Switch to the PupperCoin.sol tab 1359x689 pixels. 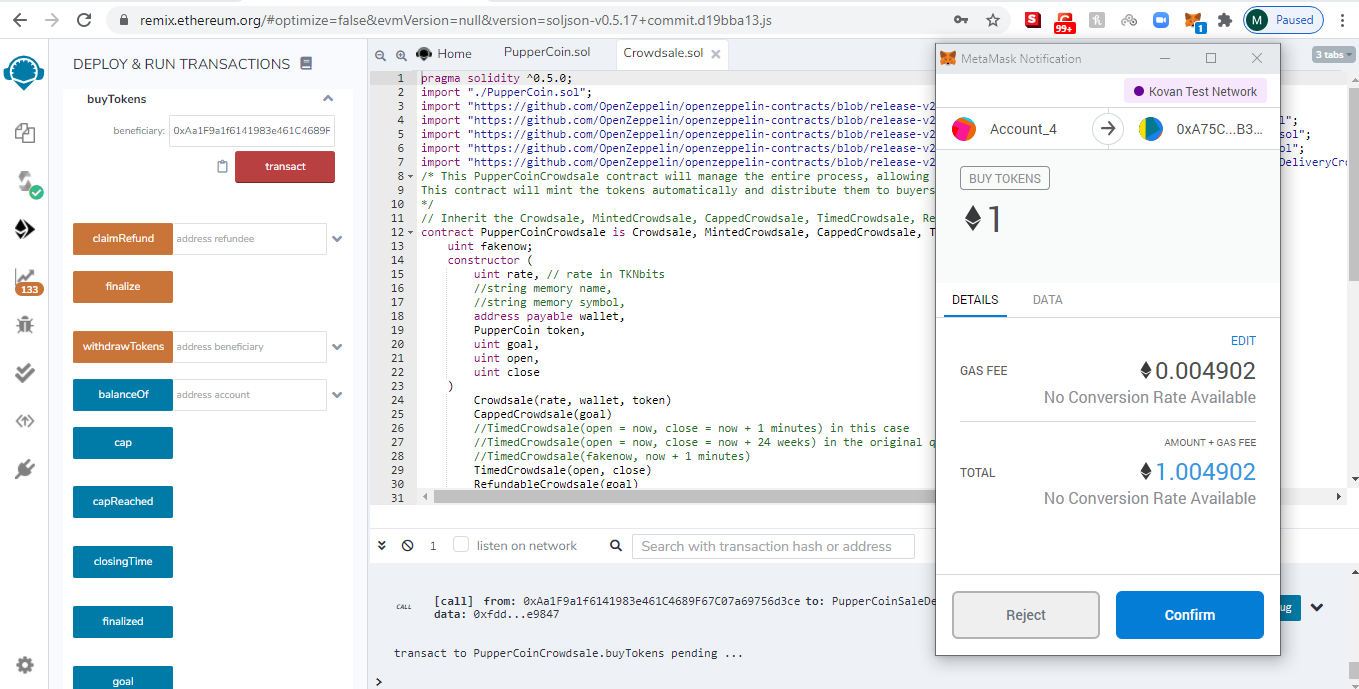[546, 53]
